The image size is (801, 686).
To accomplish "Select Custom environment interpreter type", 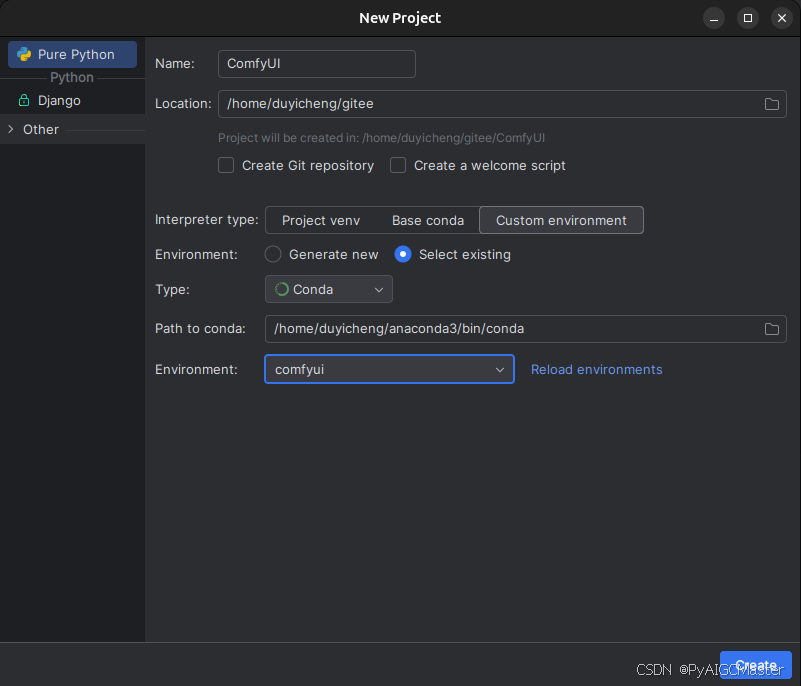I will point(561,220).
